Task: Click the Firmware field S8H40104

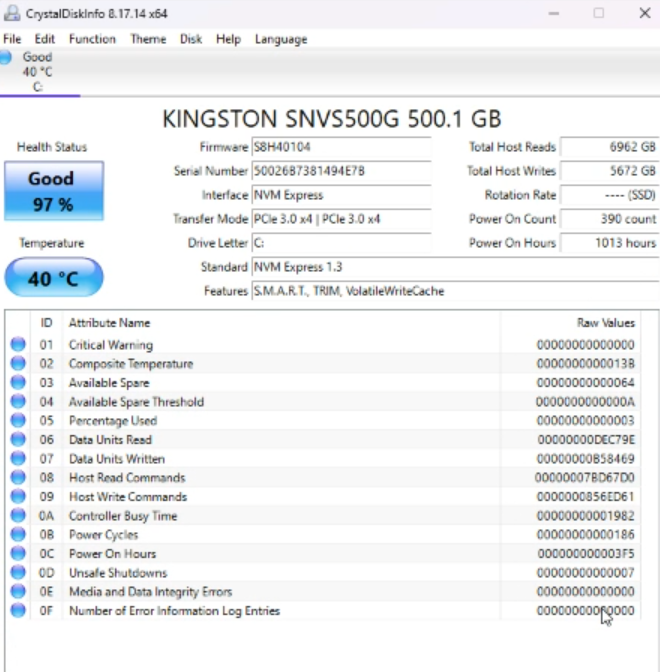Action: click(x=342, y=147)
